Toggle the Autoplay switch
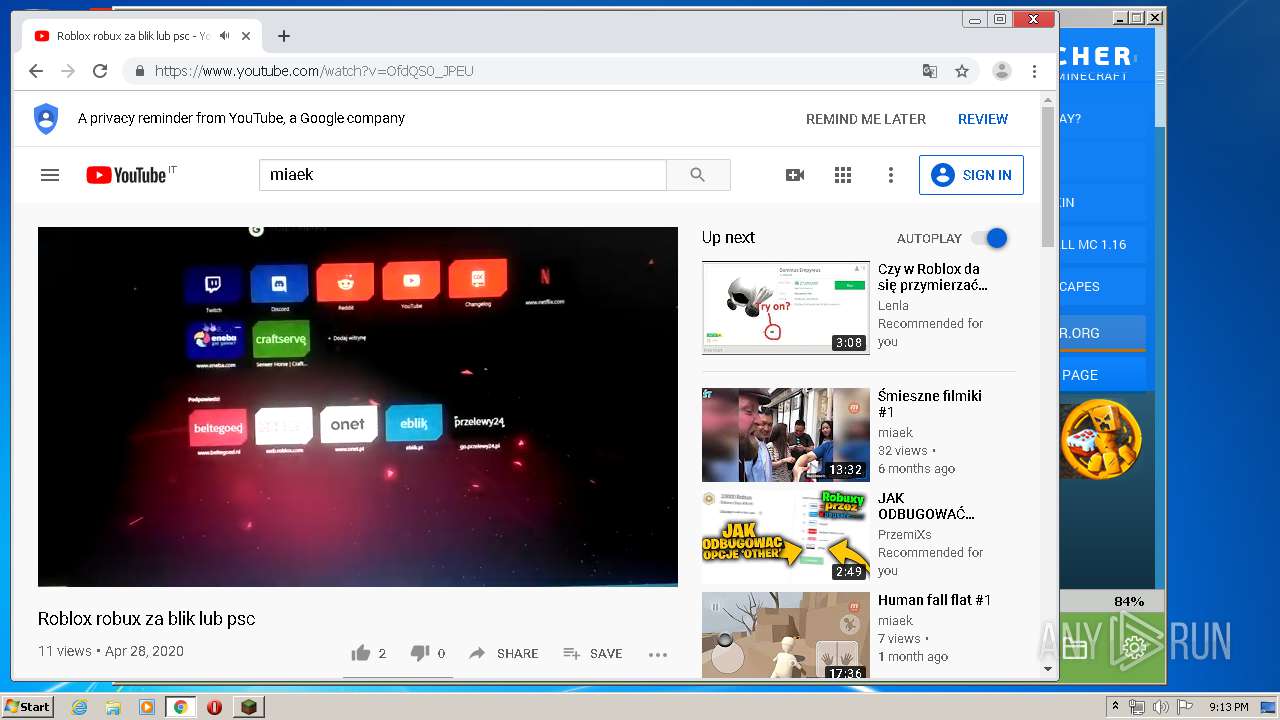The image size is (1280, 720). (990, 238)
